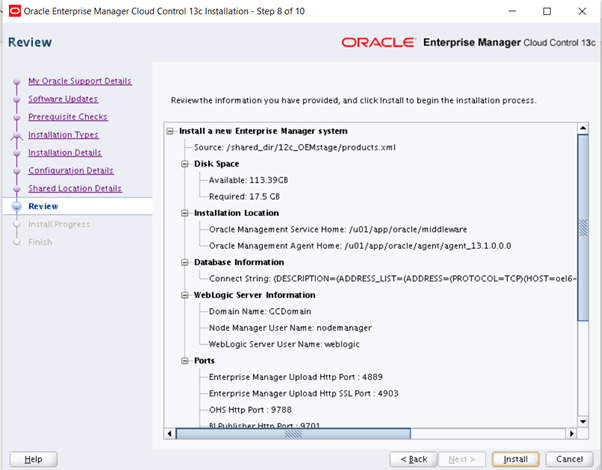The image size is (602, 470).
Task: Go to My Oracle Support Details step
Action: [79, 81]
